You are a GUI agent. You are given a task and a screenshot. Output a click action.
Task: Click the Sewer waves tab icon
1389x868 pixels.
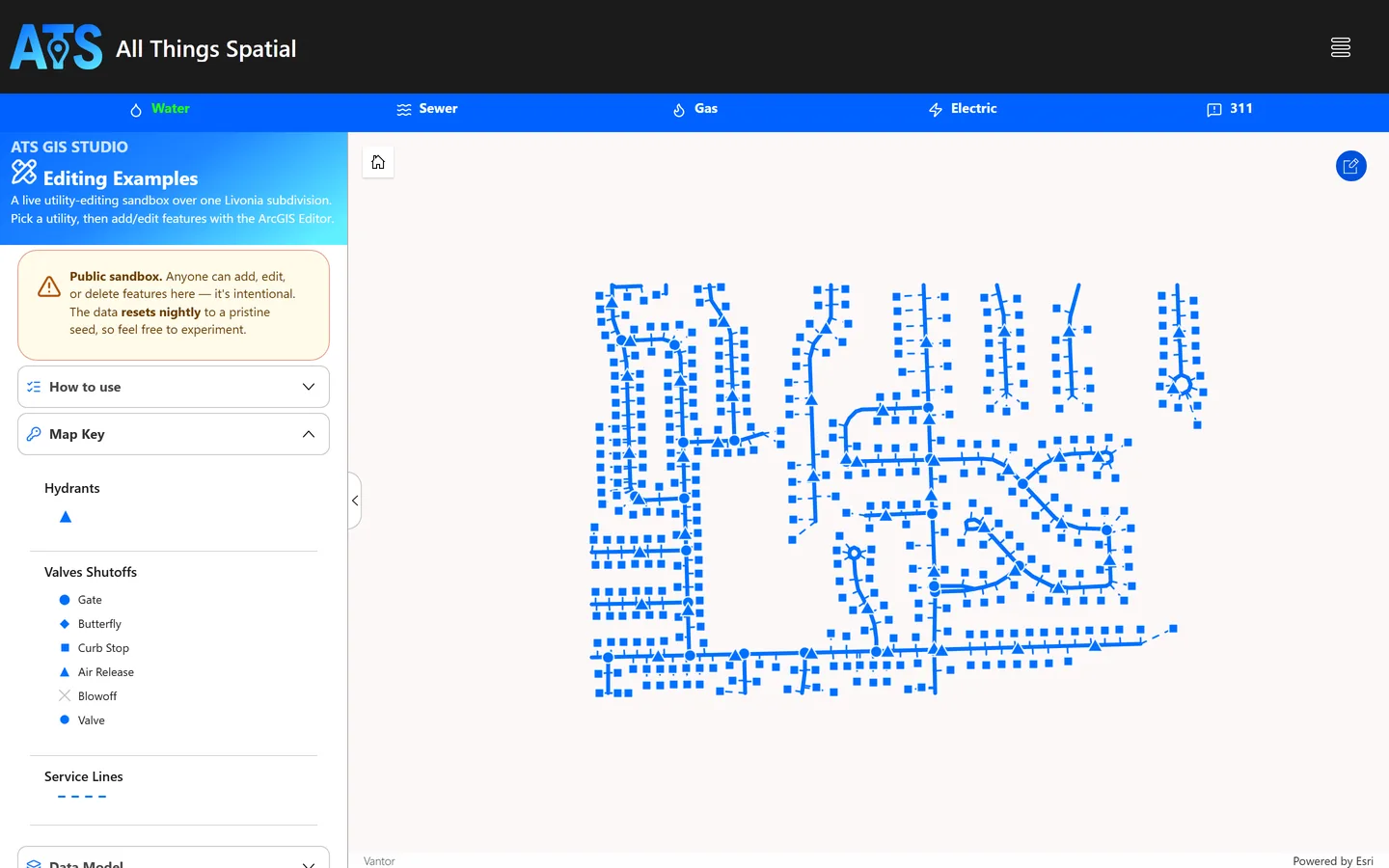click(404, 110)
